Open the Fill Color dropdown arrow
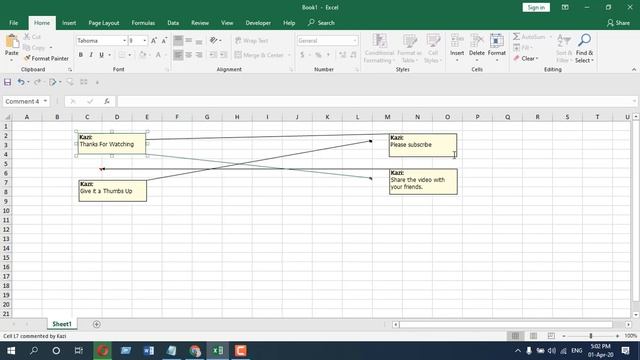The height and width of the screenshot is (360, 640). 150,55
